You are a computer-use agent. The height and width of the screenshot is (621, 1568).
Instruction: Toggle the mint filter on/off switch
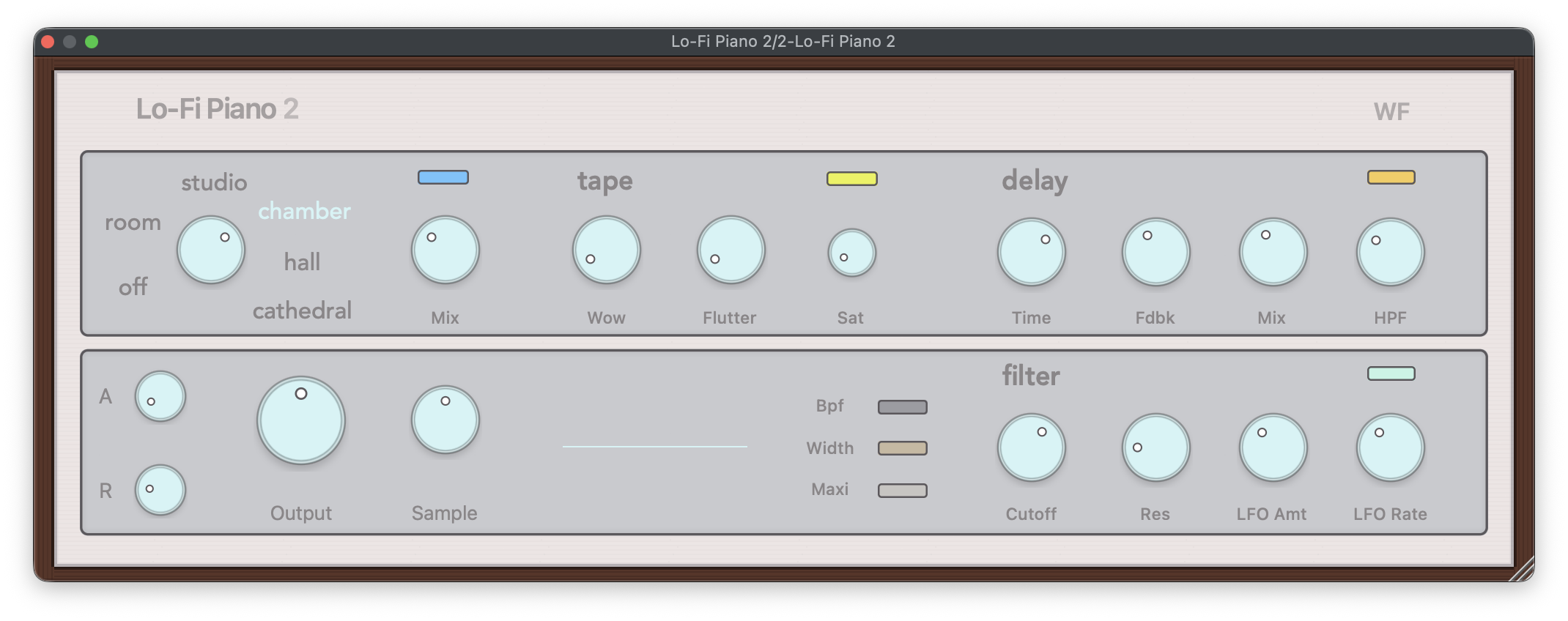1391,373
